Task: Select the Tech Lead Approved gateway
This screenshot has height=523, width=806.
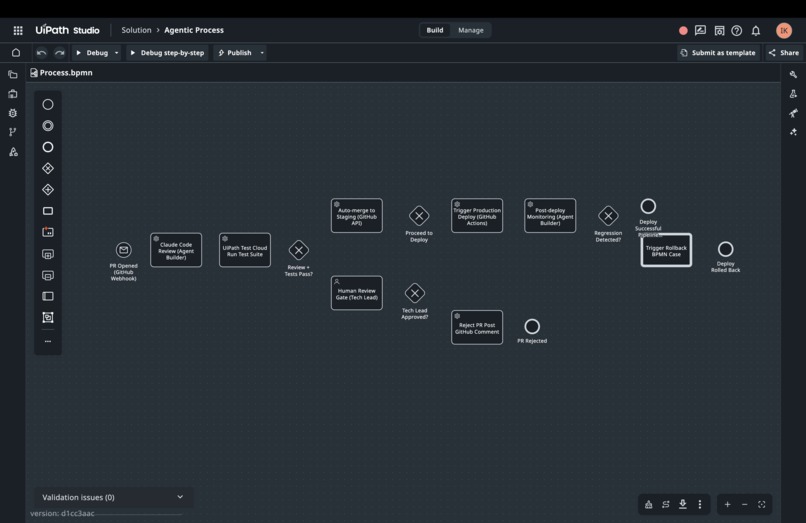Action: point(415,293)
